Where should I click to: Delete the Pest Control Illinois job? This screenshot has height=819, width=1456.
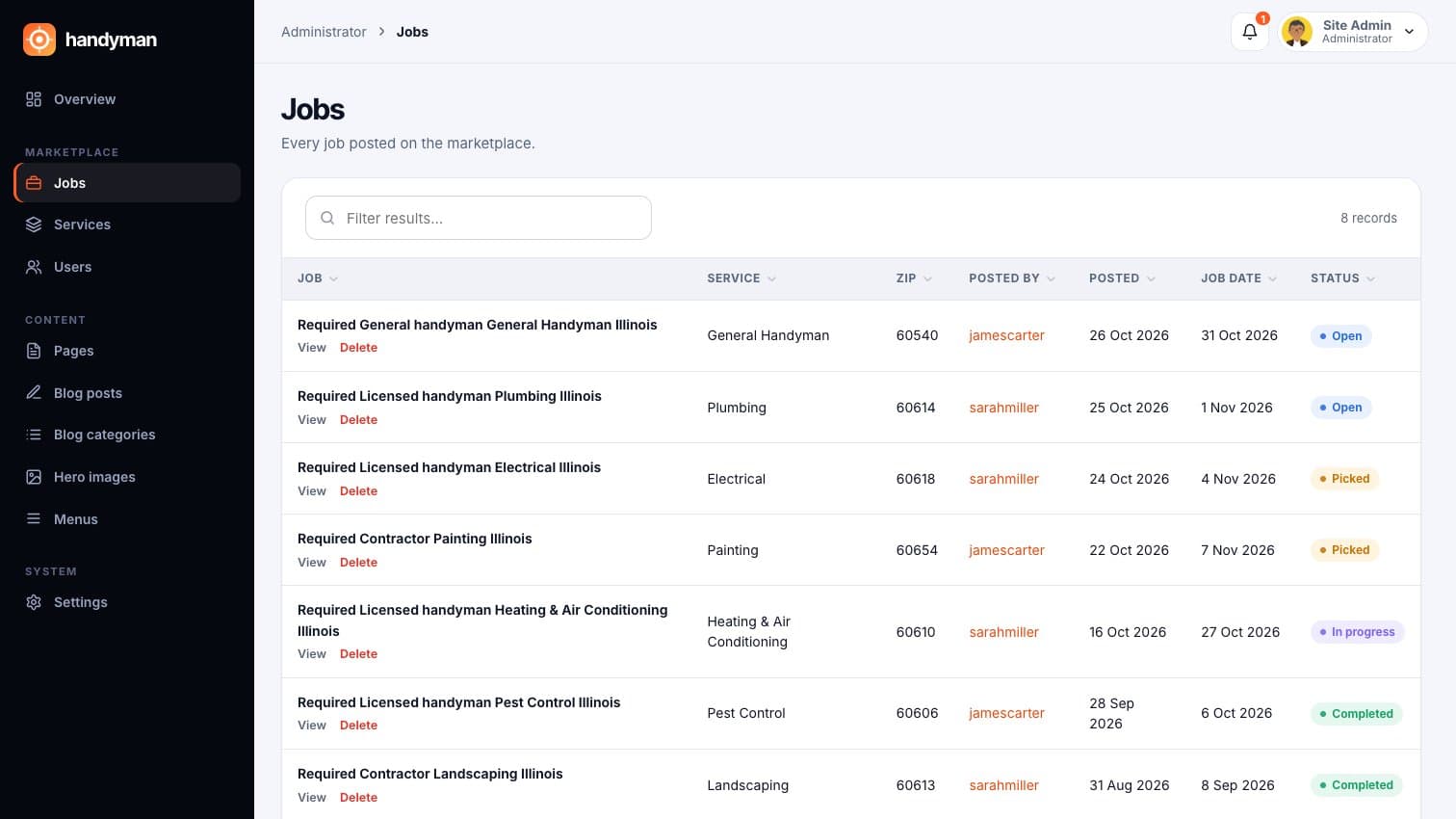[x=358, y=726]
